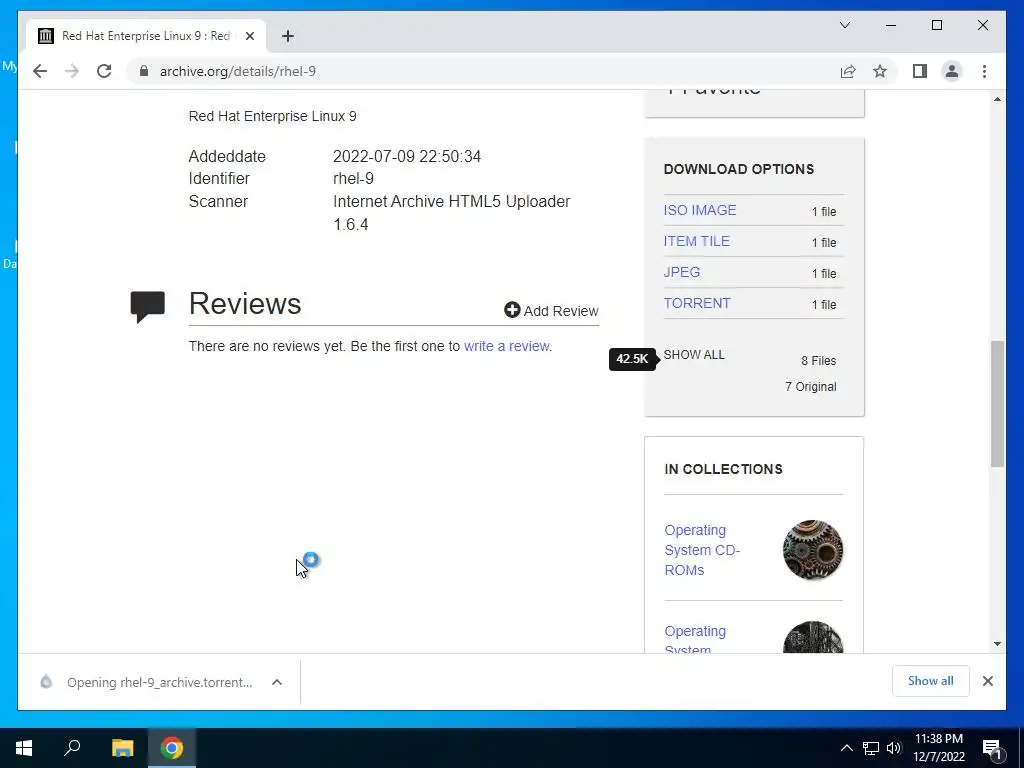The height and width of the screenshot is (768, 1024).
Task: Show hidden system tray icons
Action: point(846,748)
